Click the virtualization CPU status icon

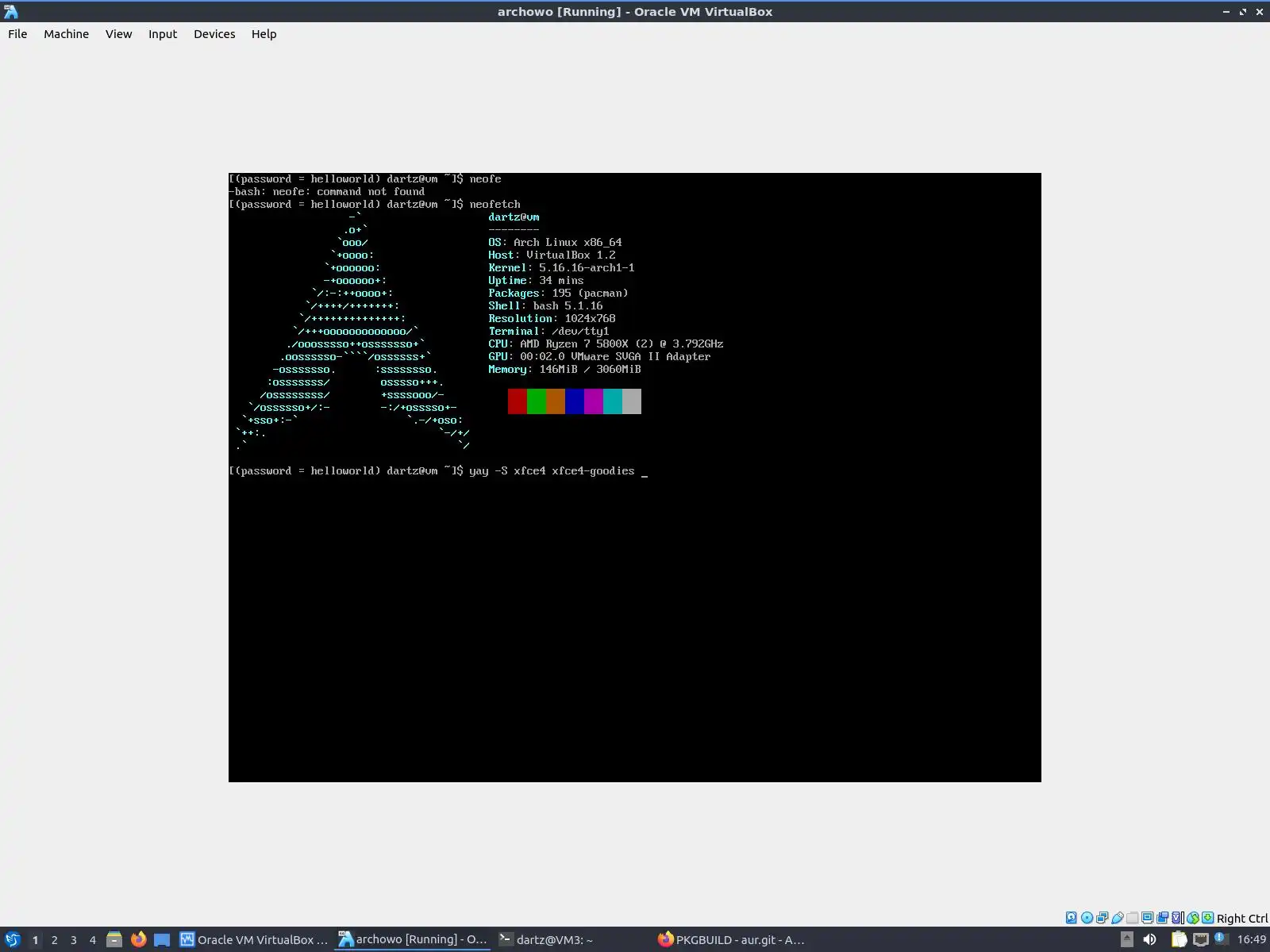[1177, 918]
